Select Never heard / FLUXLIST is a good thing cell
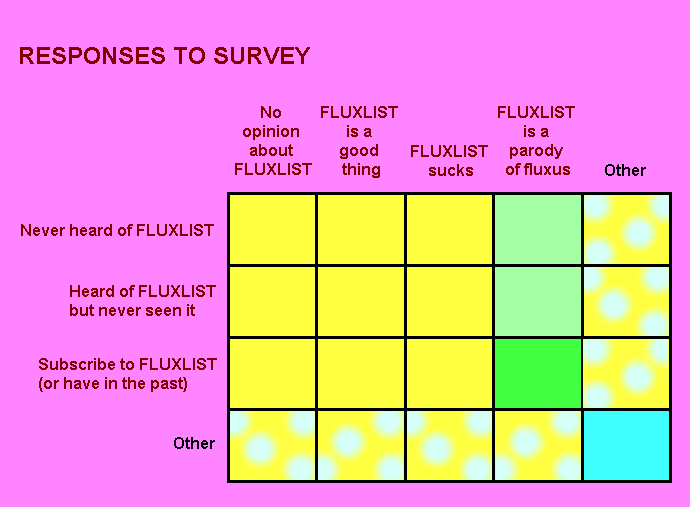Screen dimensions: 690x507 (360, 229)
